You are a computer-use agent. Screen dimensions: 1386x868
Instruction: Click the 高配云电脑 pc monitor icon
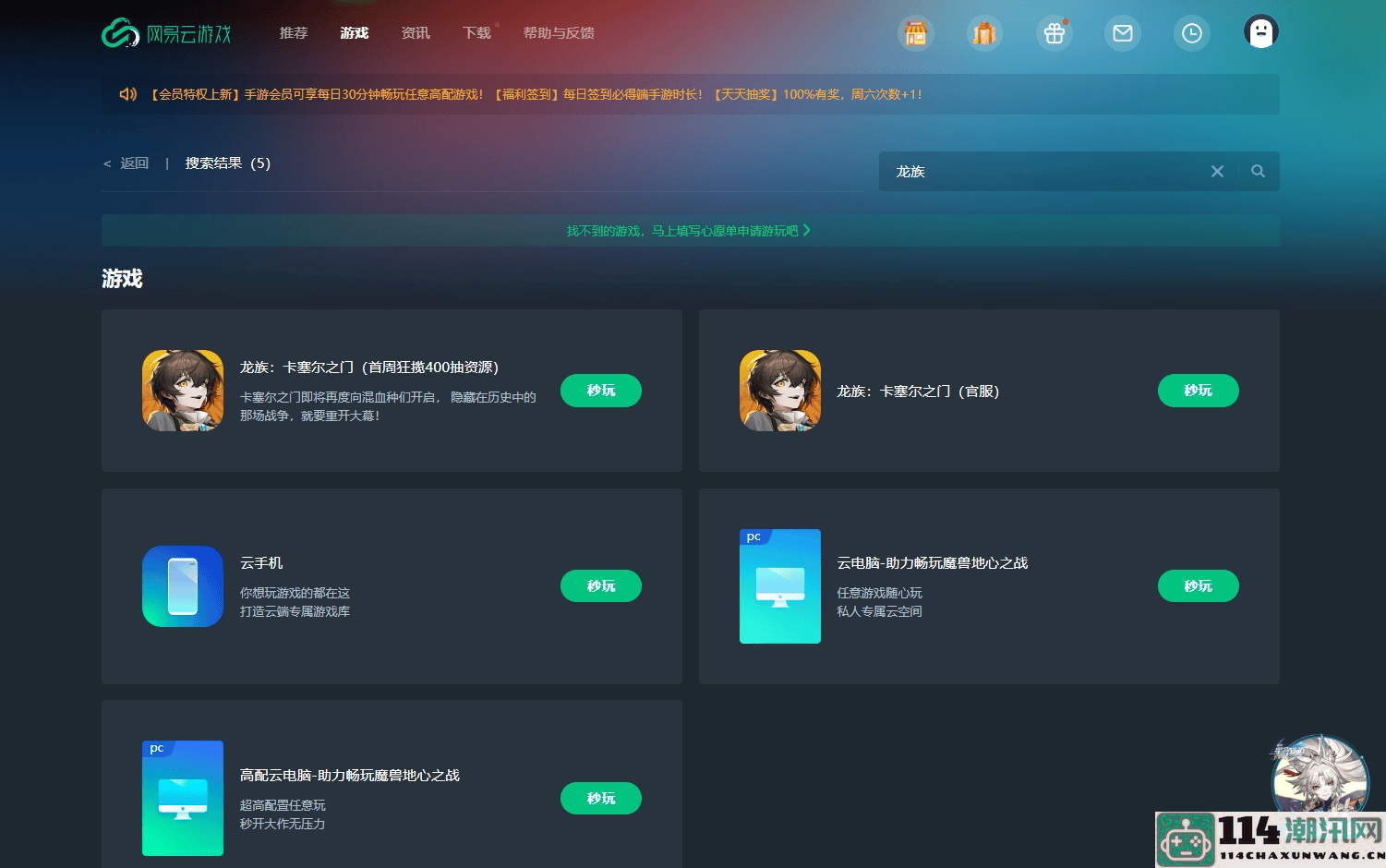click(x=183, y=799)
